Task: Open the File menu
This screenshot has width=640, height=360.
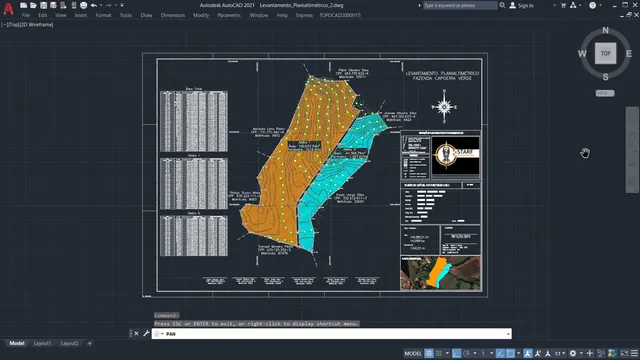Action: tap(26, 15)
